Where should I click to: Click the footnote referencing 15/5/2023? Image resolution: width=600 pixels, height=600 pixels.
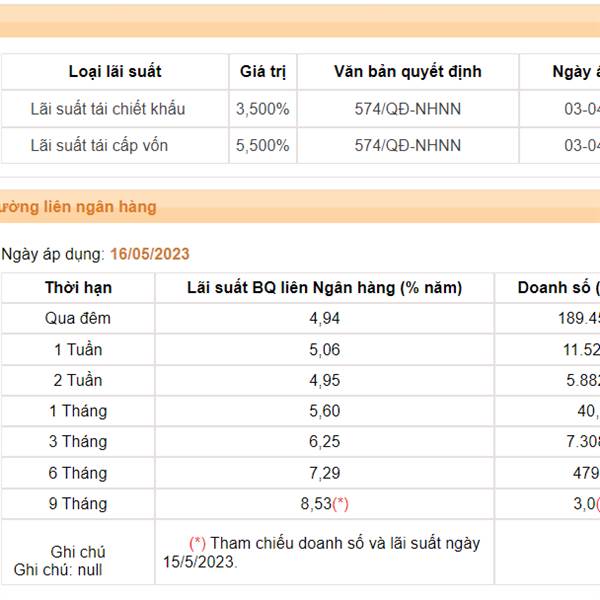(321, 553)
